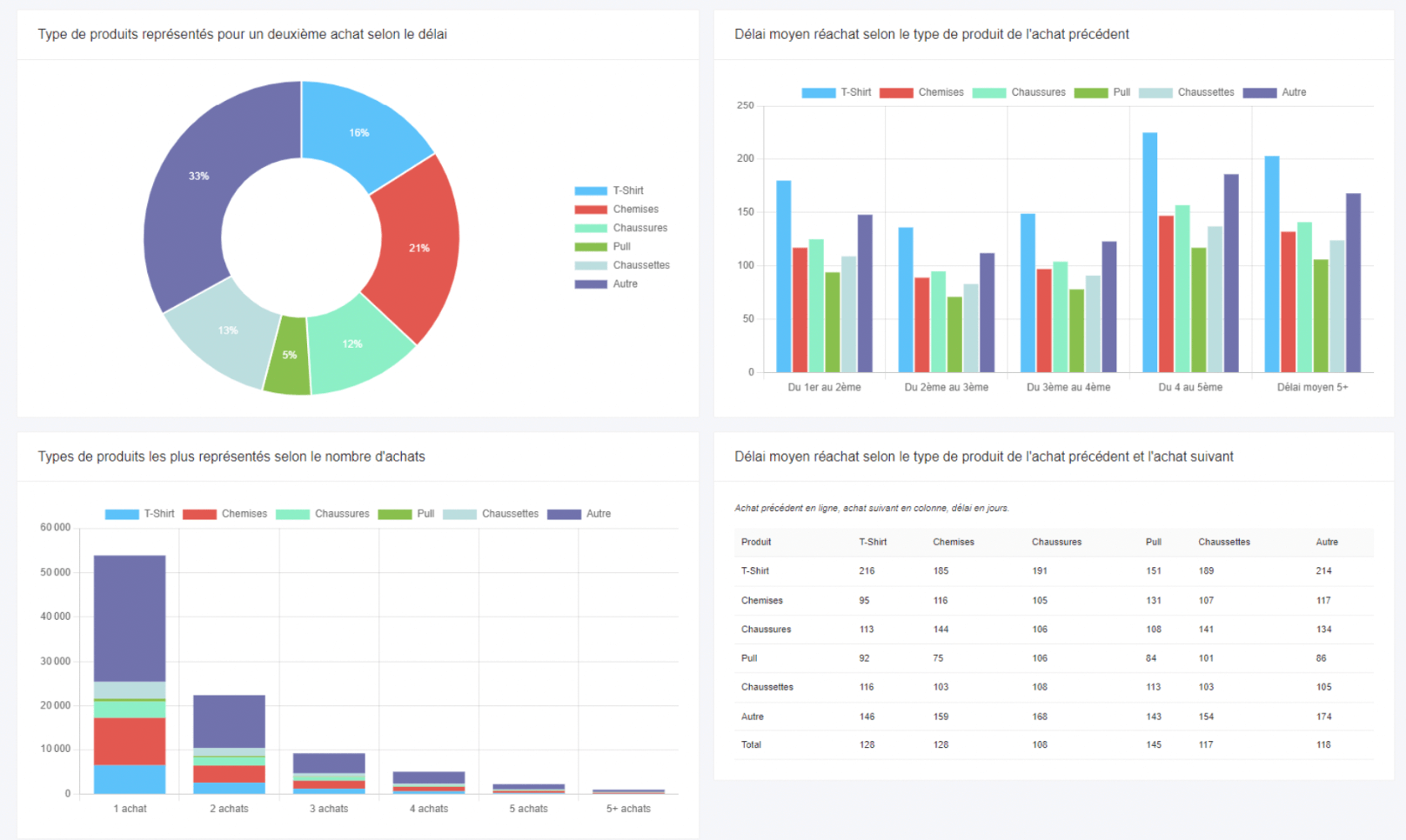Click value 174 in Autre row
Image resolution: width=1406 pixels, height=840 pixels.
pyautogui.click(x=1323, y=717)
